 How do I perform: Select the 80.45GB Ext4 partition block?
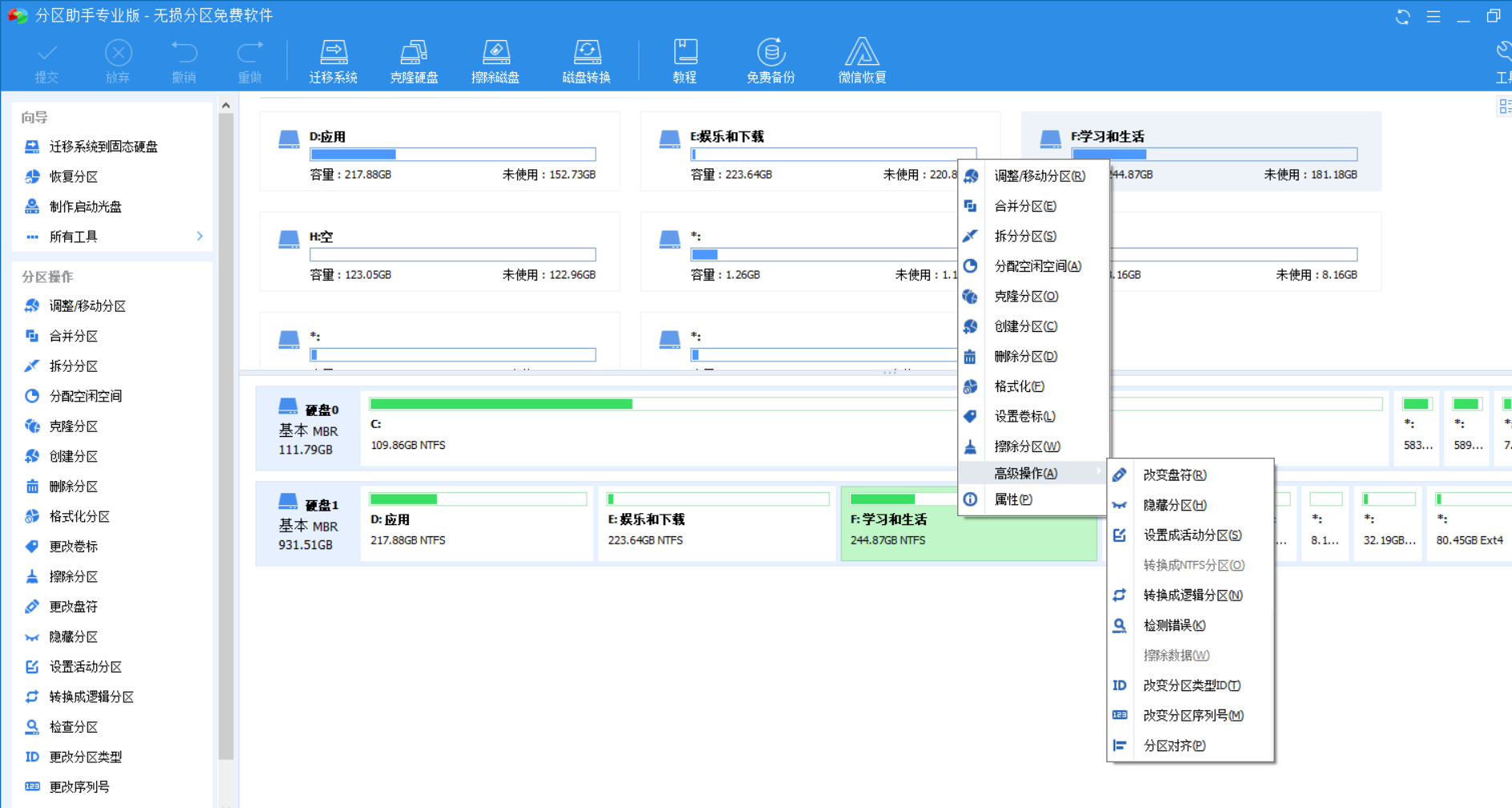tap(1470, 523)
